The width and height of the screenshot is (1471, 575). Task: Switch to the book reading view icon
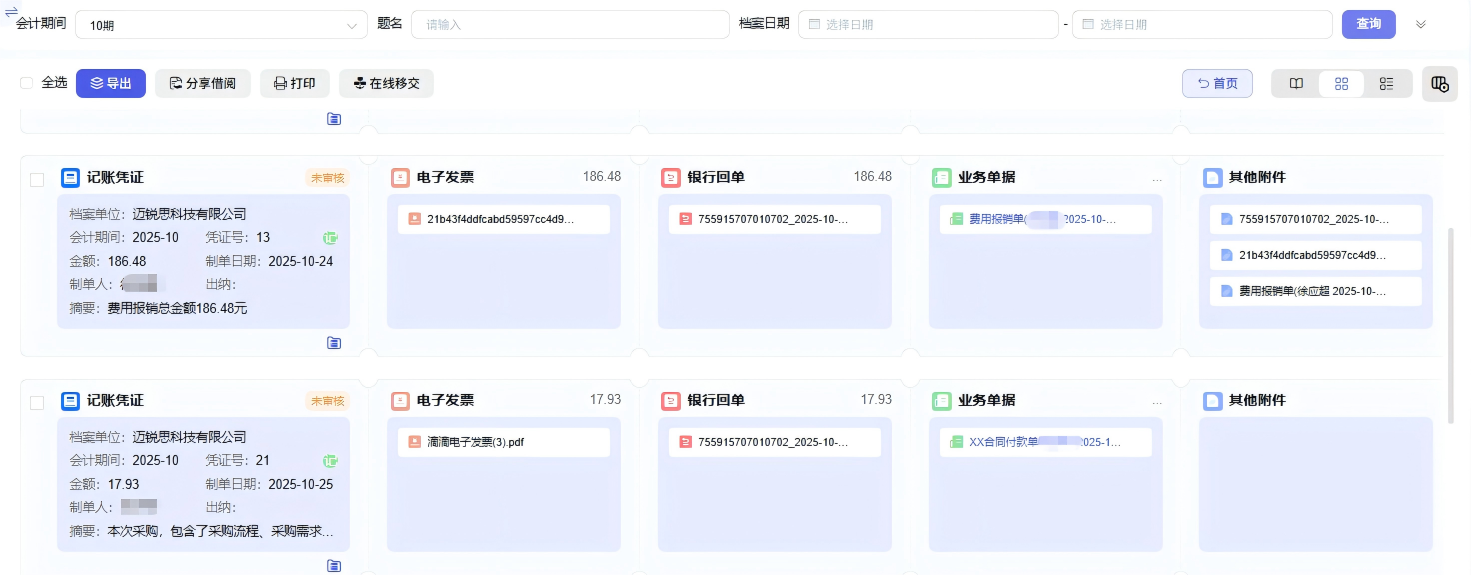[x=1296, y=84]
